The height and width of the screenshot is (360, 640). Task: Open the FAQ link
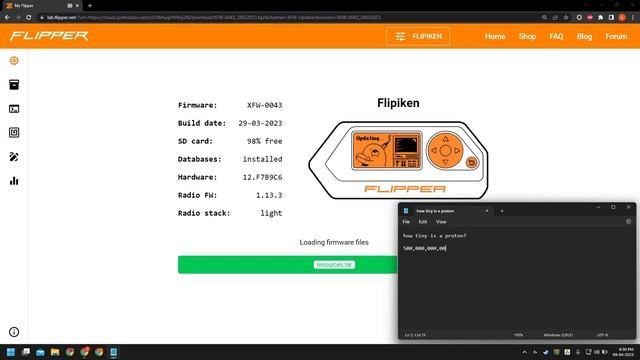click(556, 36)
